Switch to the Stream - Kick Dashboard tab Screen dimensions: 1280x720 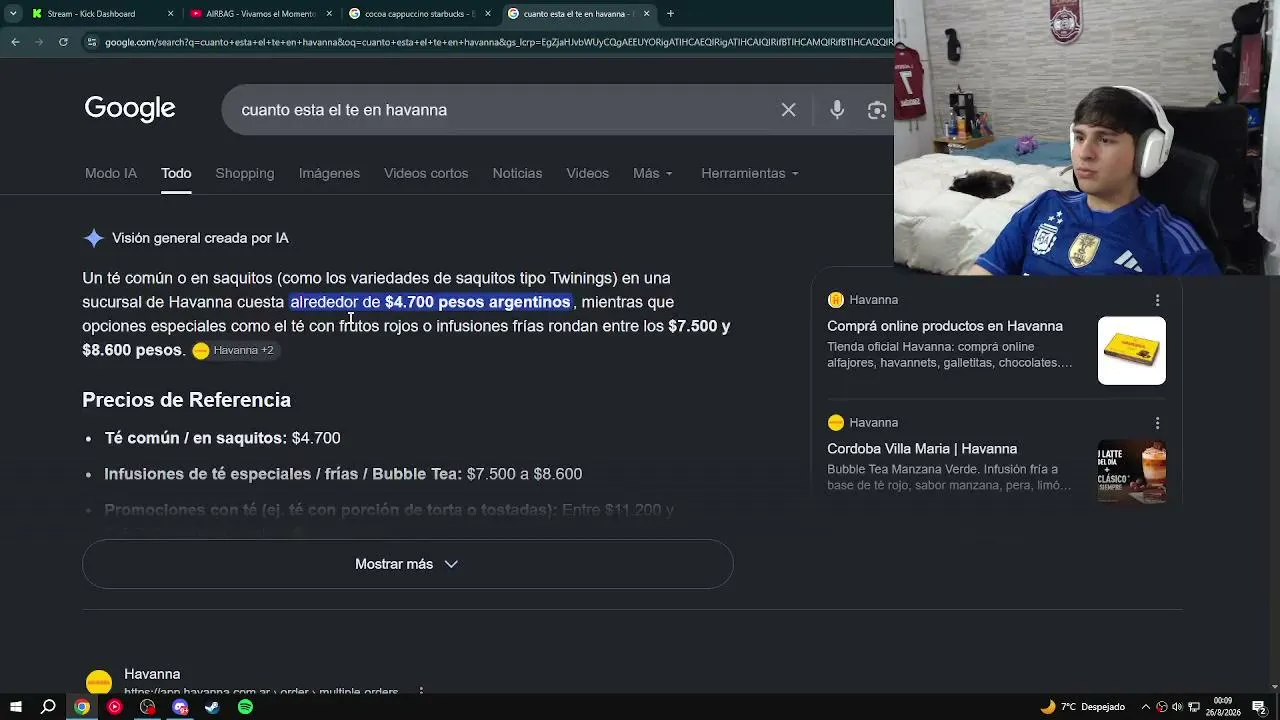point(100,14)
